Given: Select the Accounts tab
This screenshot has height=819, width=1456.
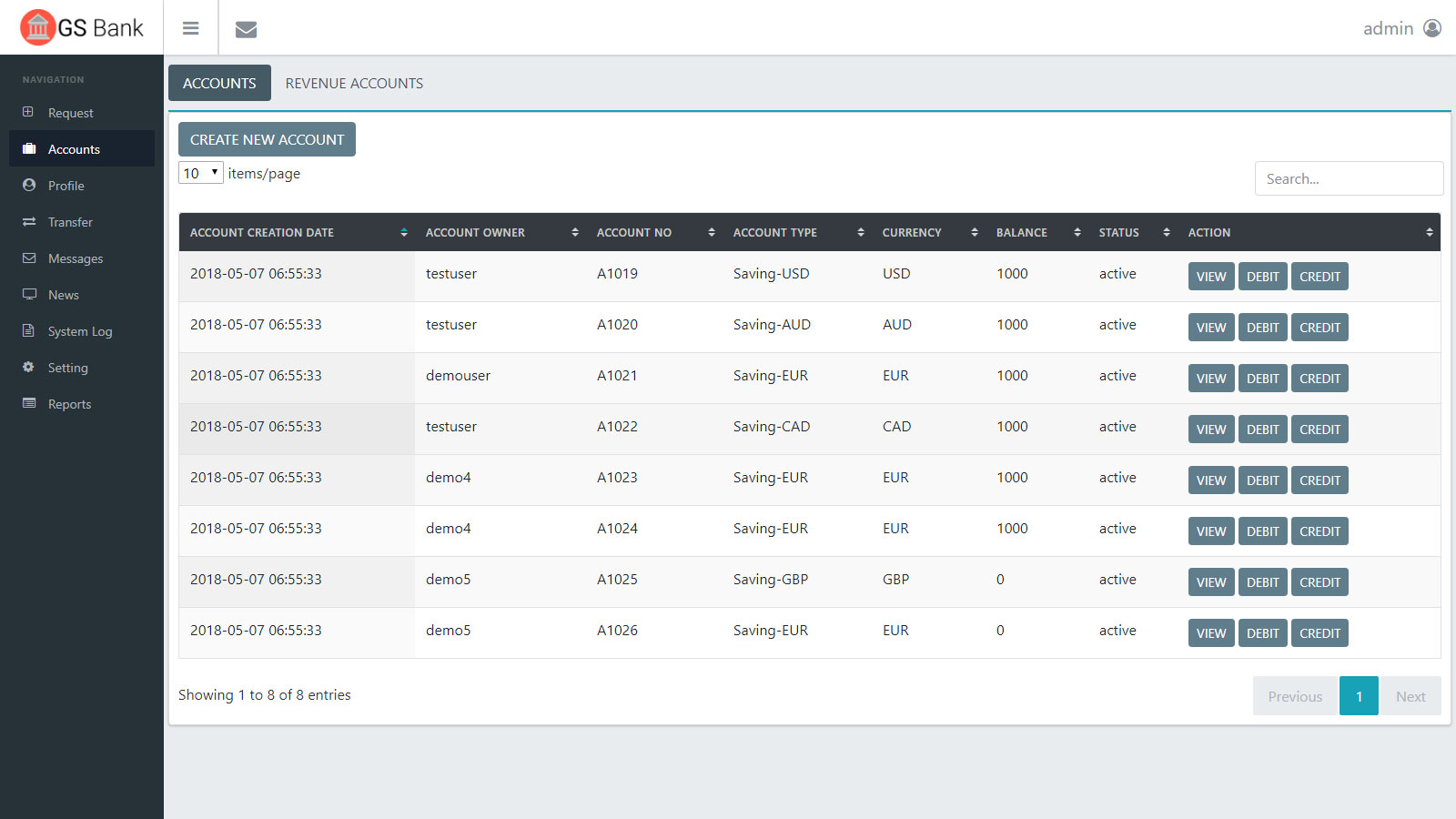Looking at the screenshot, I should tap(219, 84).
